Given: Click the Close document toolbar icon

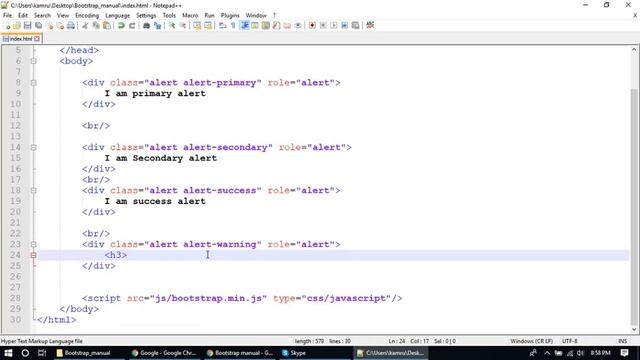Looking at the screenshot, I should pos(49,25).
